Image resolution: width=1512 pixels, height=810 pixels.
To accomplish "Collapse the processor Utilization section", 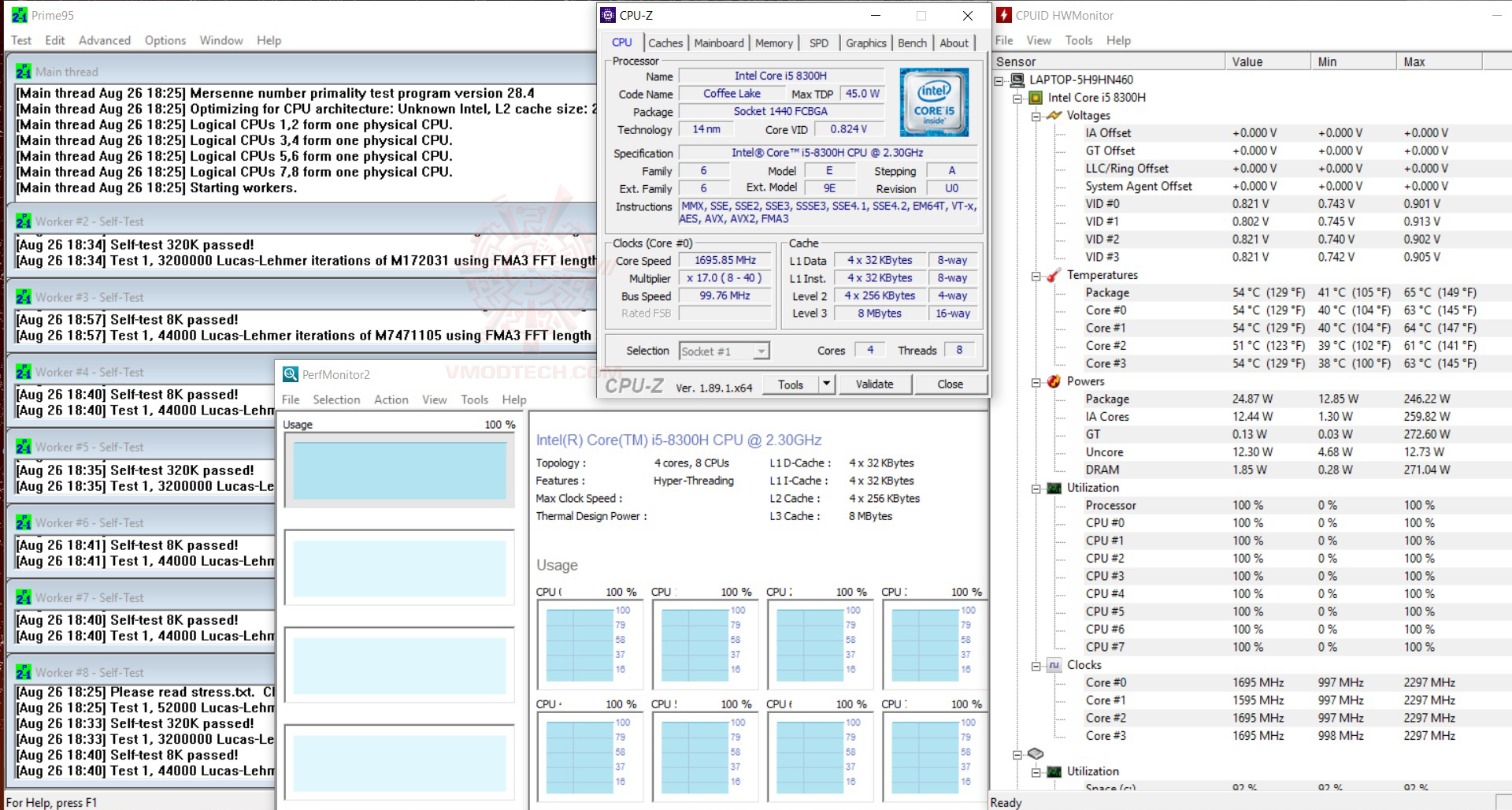I will [x=1036, y=489].
